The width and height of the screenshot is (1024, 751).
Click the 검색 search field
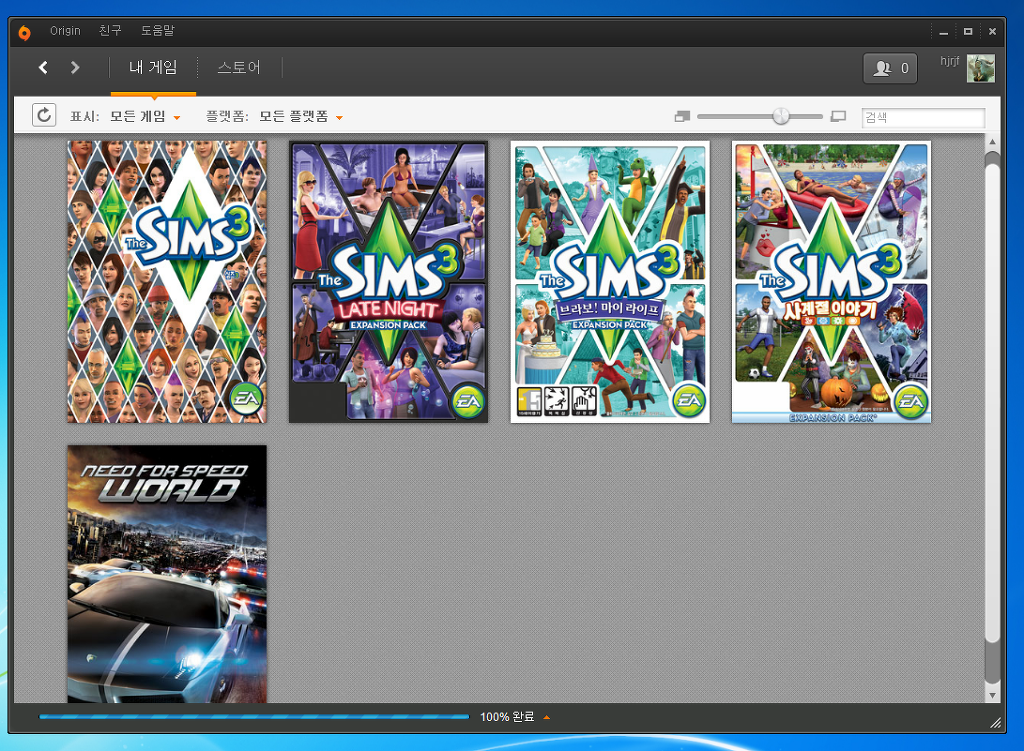coord(922,118)
